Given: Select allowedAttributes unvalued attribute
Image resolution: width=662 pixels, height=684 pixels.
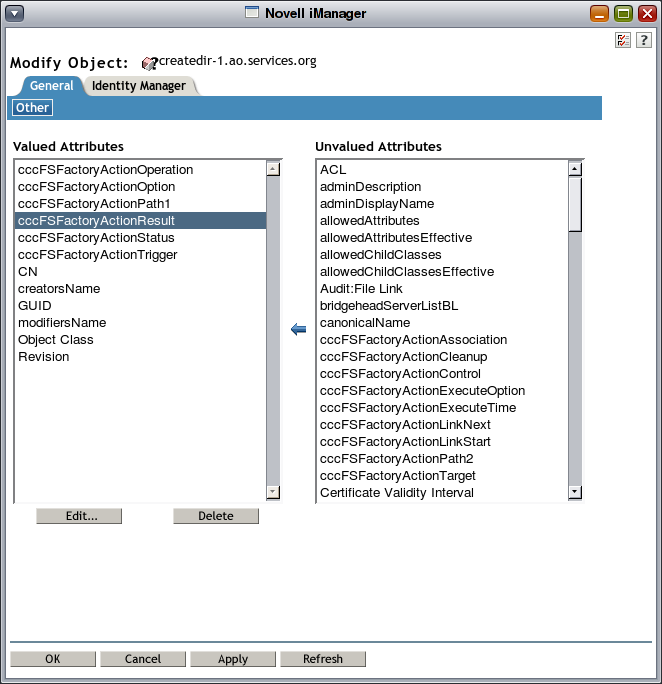Looking at the screenshot, I should click(443, 221).
